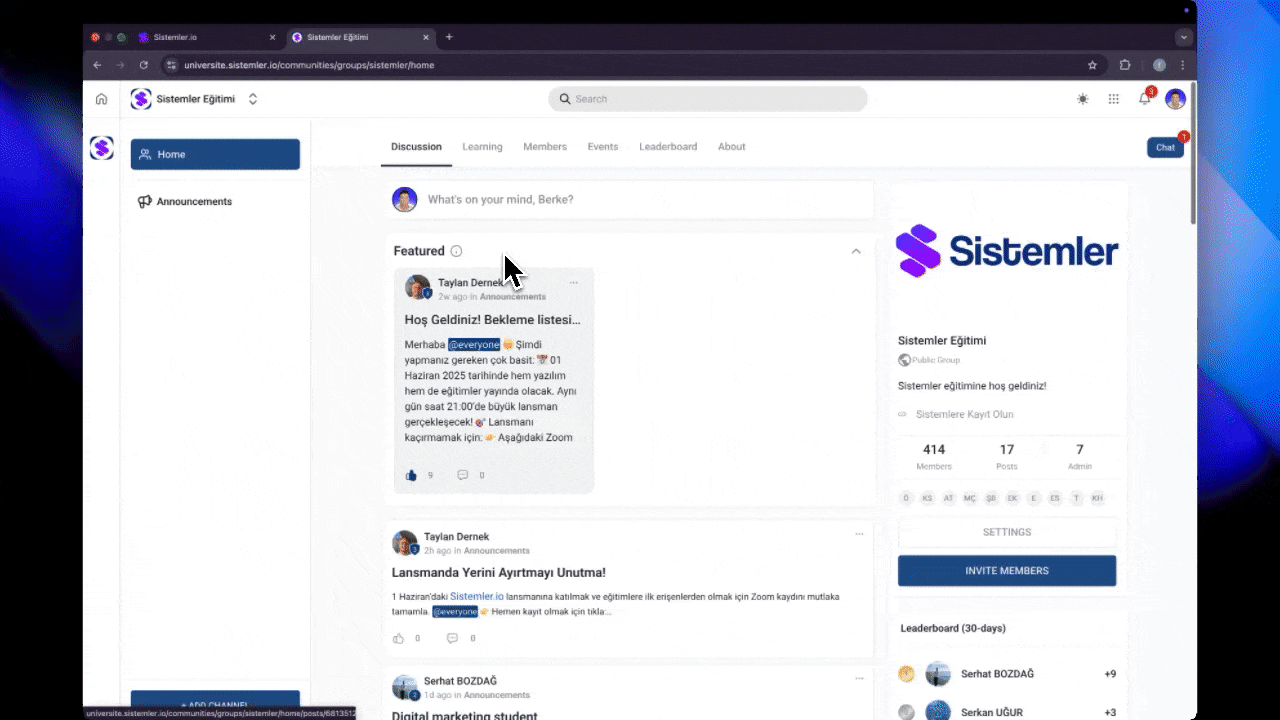Open the home icon in top bar

(101, 99)
